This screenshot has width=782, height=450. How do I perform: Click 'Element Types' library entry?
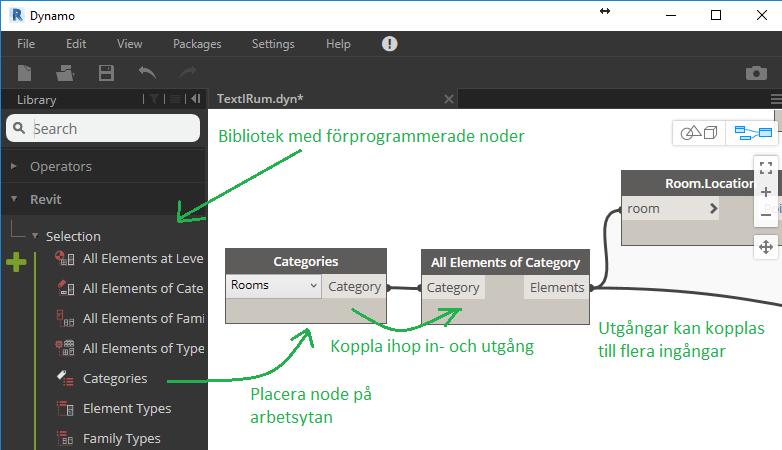tap(127, 409)
